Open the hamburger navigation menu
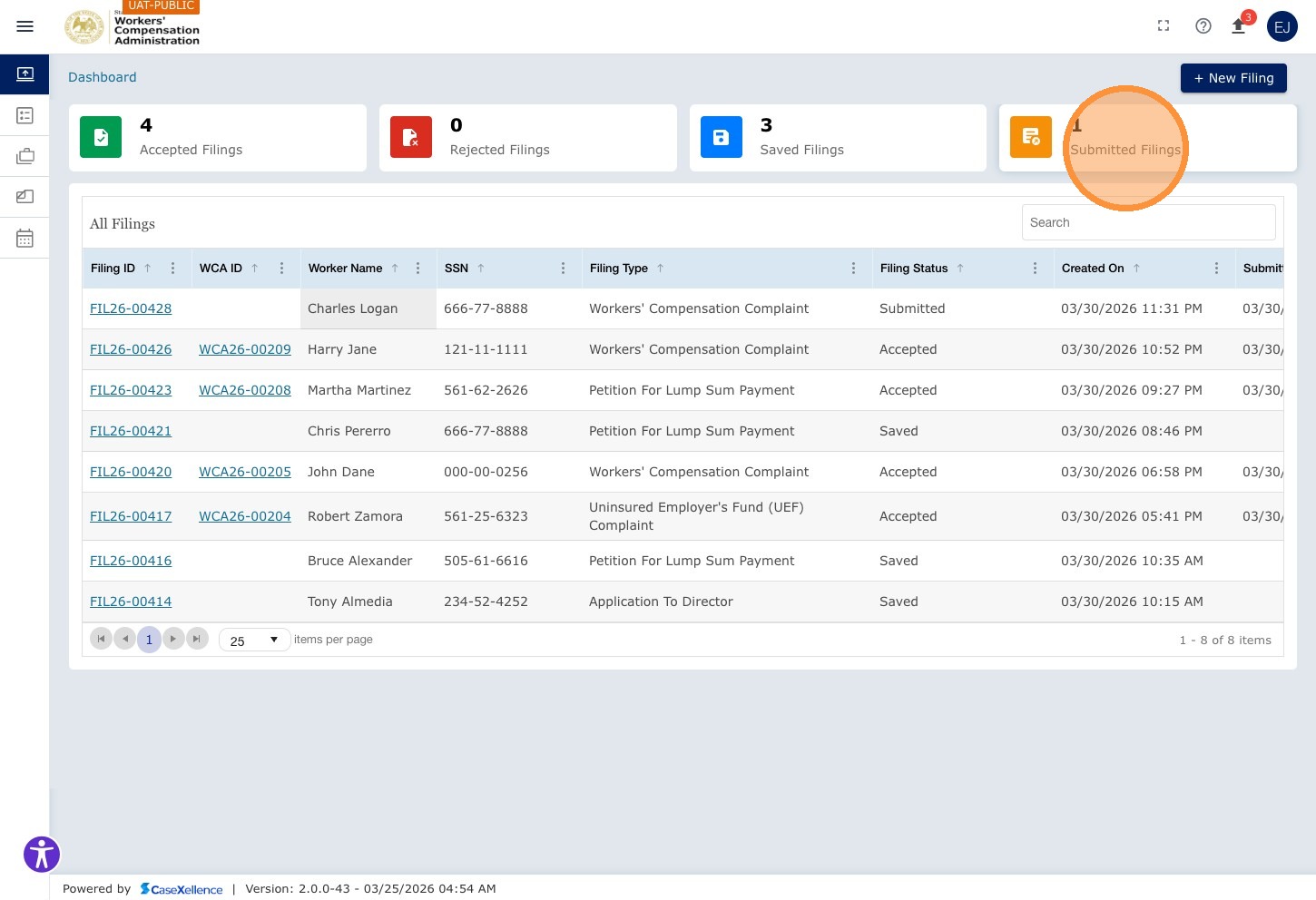The image size is (1316, 900). pos(25,26)
